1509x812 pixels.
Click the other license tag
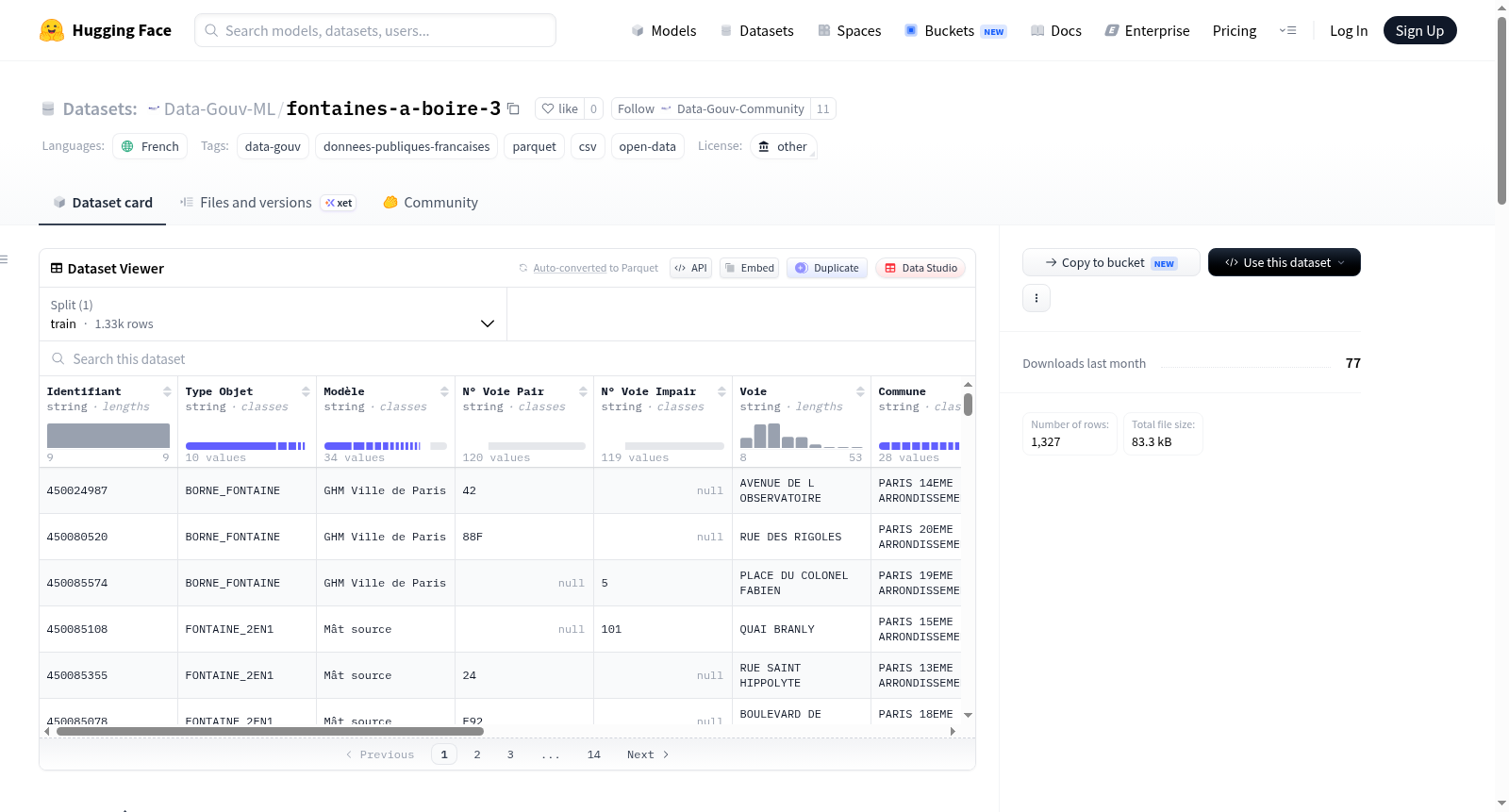click(x=783, y=146)
